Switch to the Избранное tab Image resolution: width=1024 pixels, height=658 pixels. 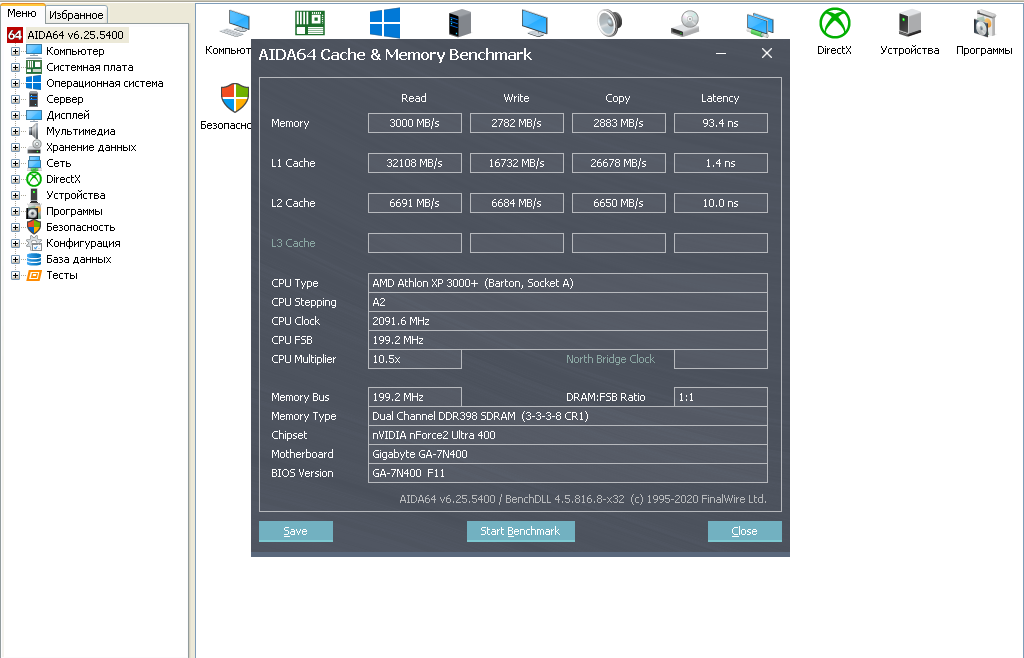76,15
